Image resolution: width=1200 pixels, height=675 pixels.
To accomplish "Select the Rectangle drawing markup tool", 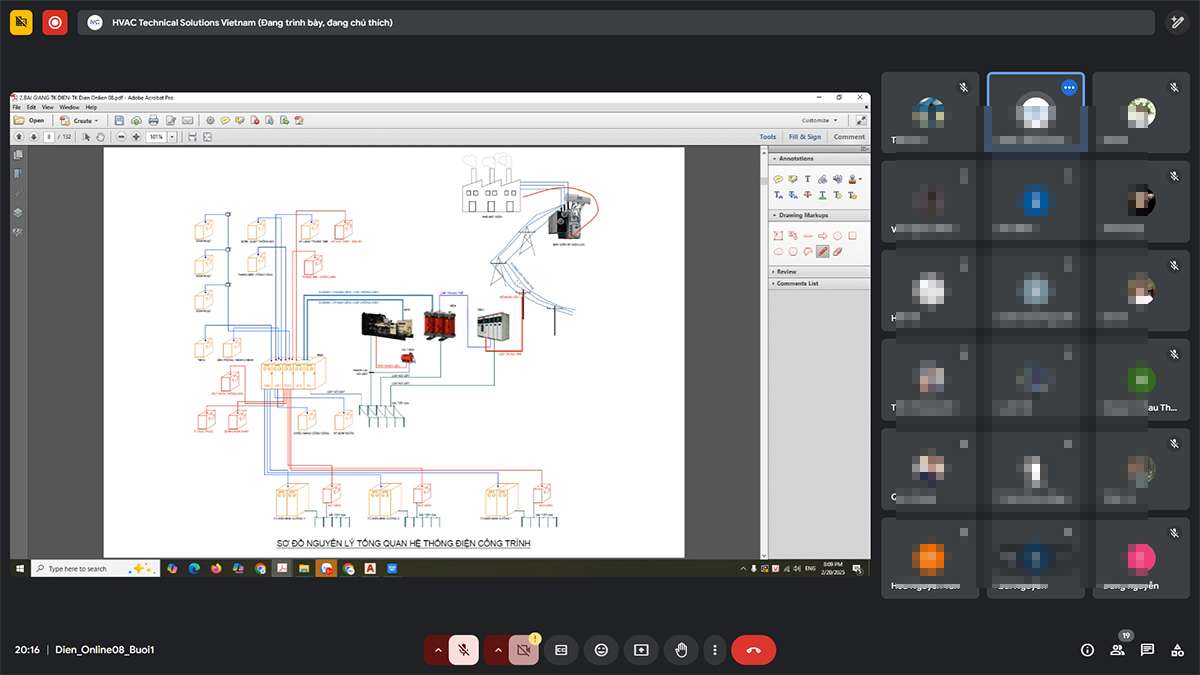I will tap(852, 236).
